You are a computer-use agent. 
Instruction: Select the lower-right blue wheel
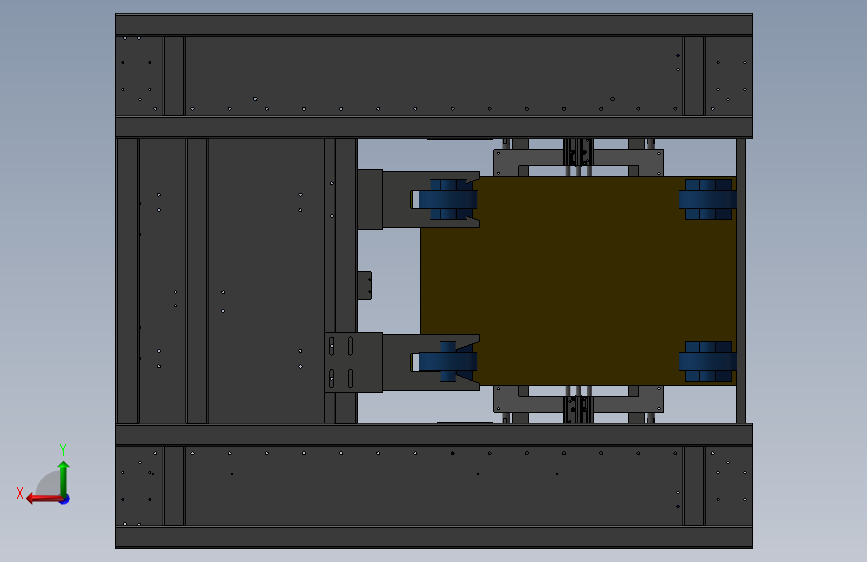(708, 362)
